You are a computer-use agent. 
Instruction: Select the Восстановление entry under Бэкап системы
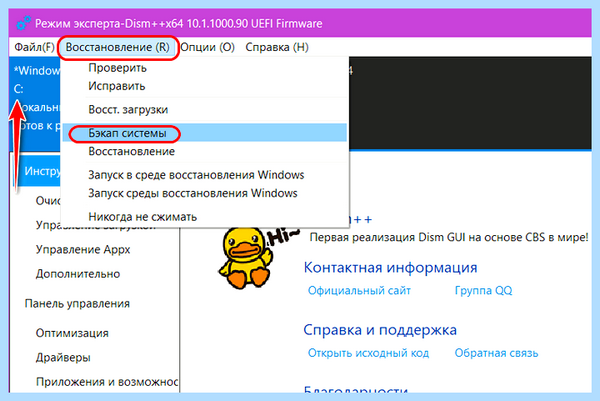[x=204, y=152]
